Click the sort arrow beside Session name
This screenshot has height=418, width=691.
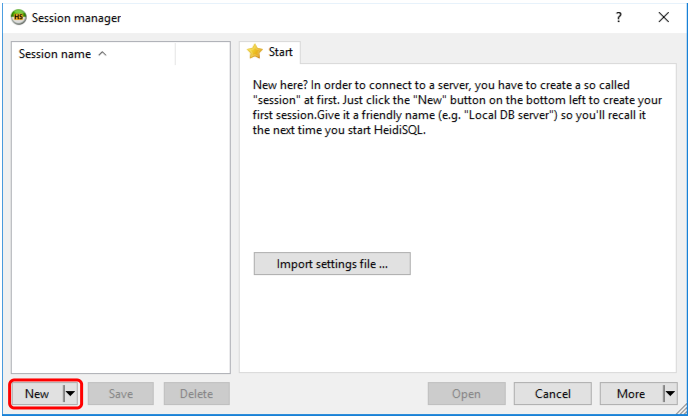click(x=102, y=53)
